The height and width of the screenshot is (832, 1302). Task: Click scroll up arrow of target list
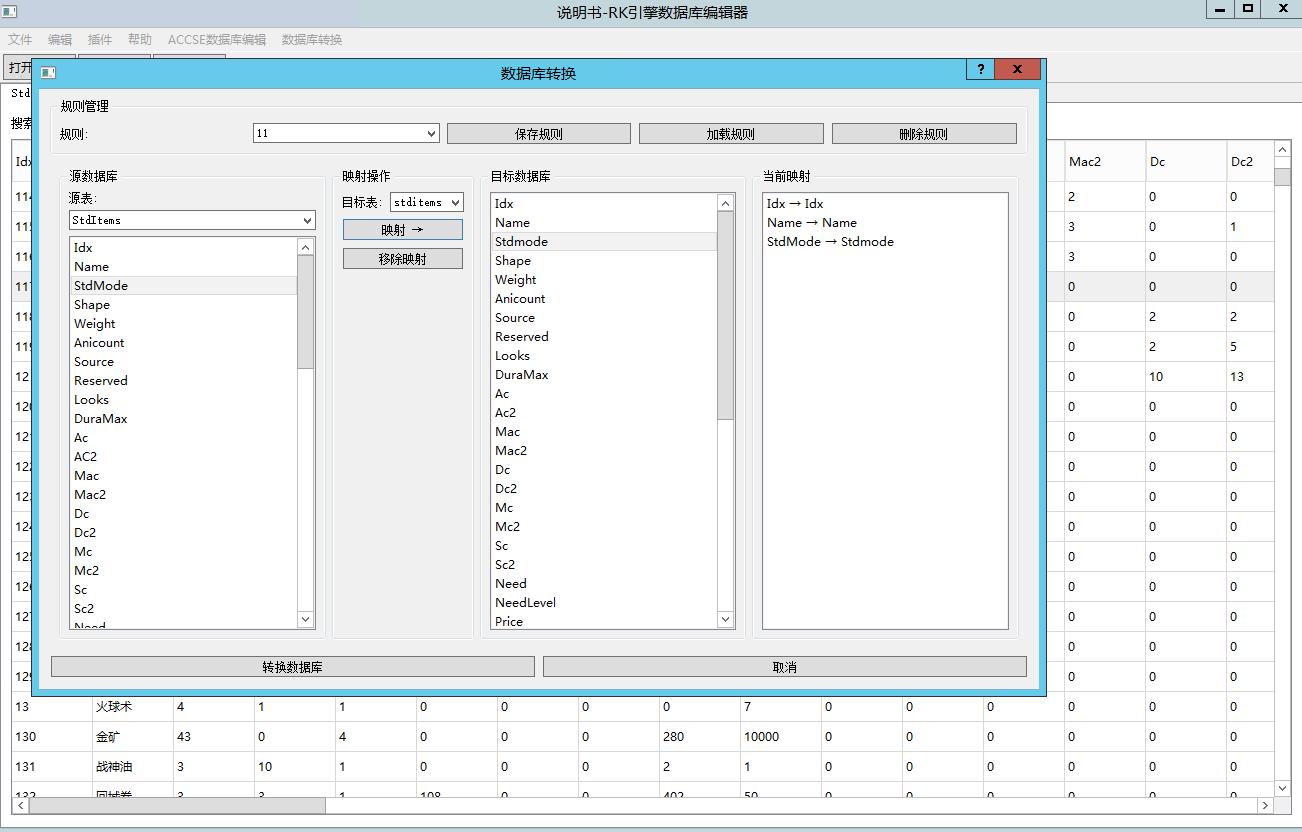(x=726, y=203)
